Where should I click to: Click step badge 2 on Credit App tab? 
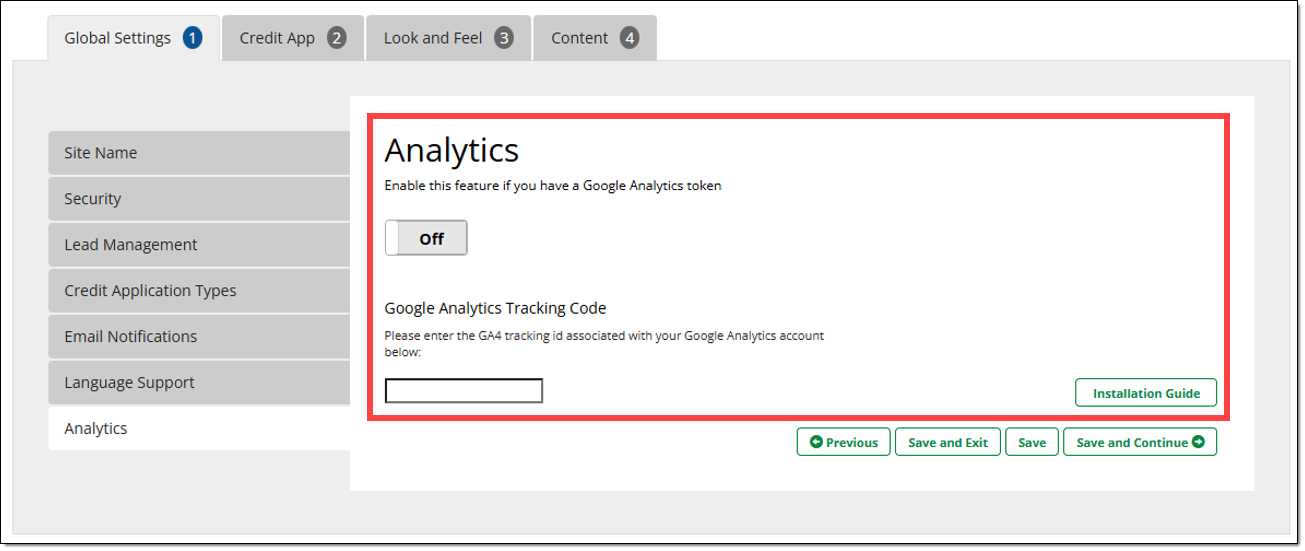pyautogui.click(x=337, y=38)
